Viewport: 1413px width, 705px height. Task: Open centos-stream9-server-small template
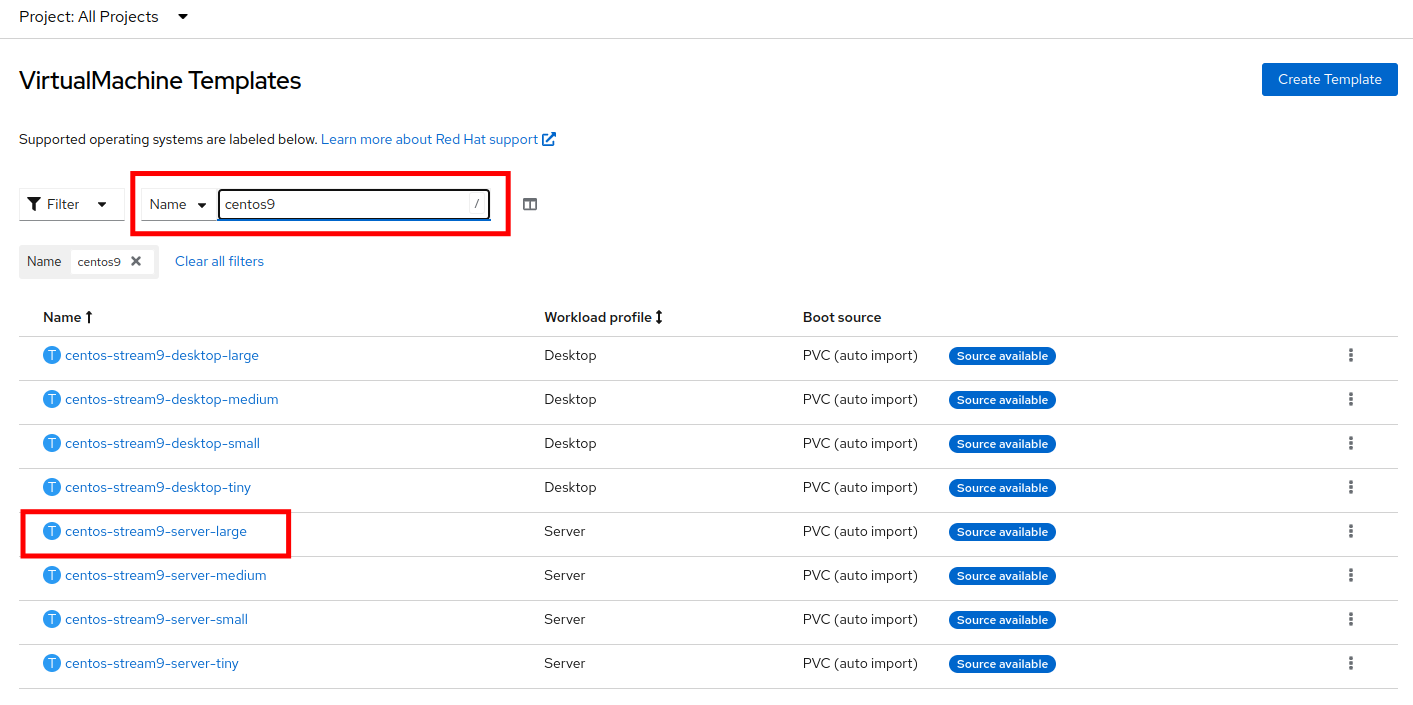click(x=156, y=619)
